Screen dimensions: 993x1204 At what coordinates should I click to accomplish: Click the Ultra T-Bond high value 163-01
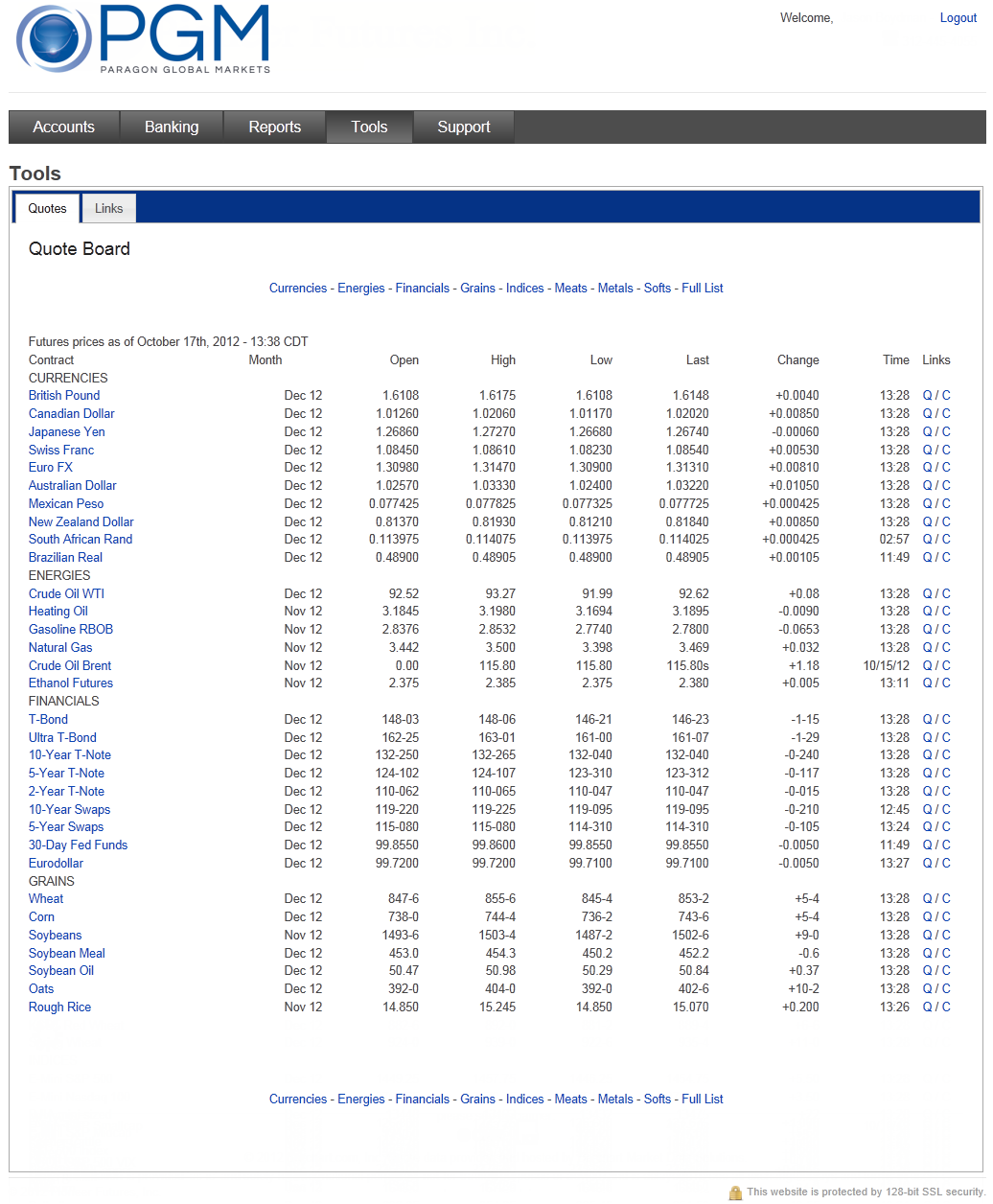coord(496,738)
